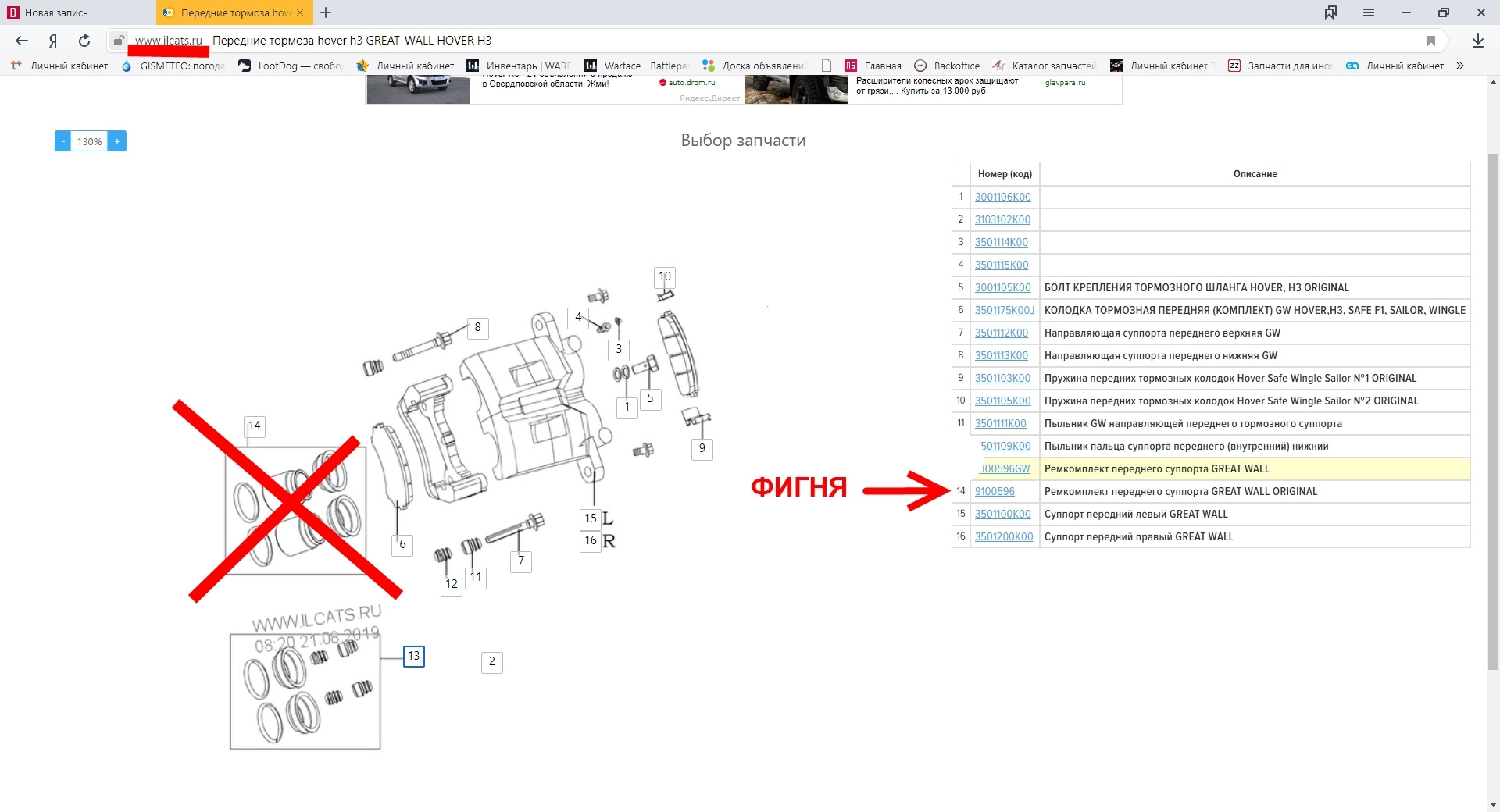Viewport: 1500px width, 812px height.
Task: Select callout 13 on the diagram
Action: click(x=414, y=656)
